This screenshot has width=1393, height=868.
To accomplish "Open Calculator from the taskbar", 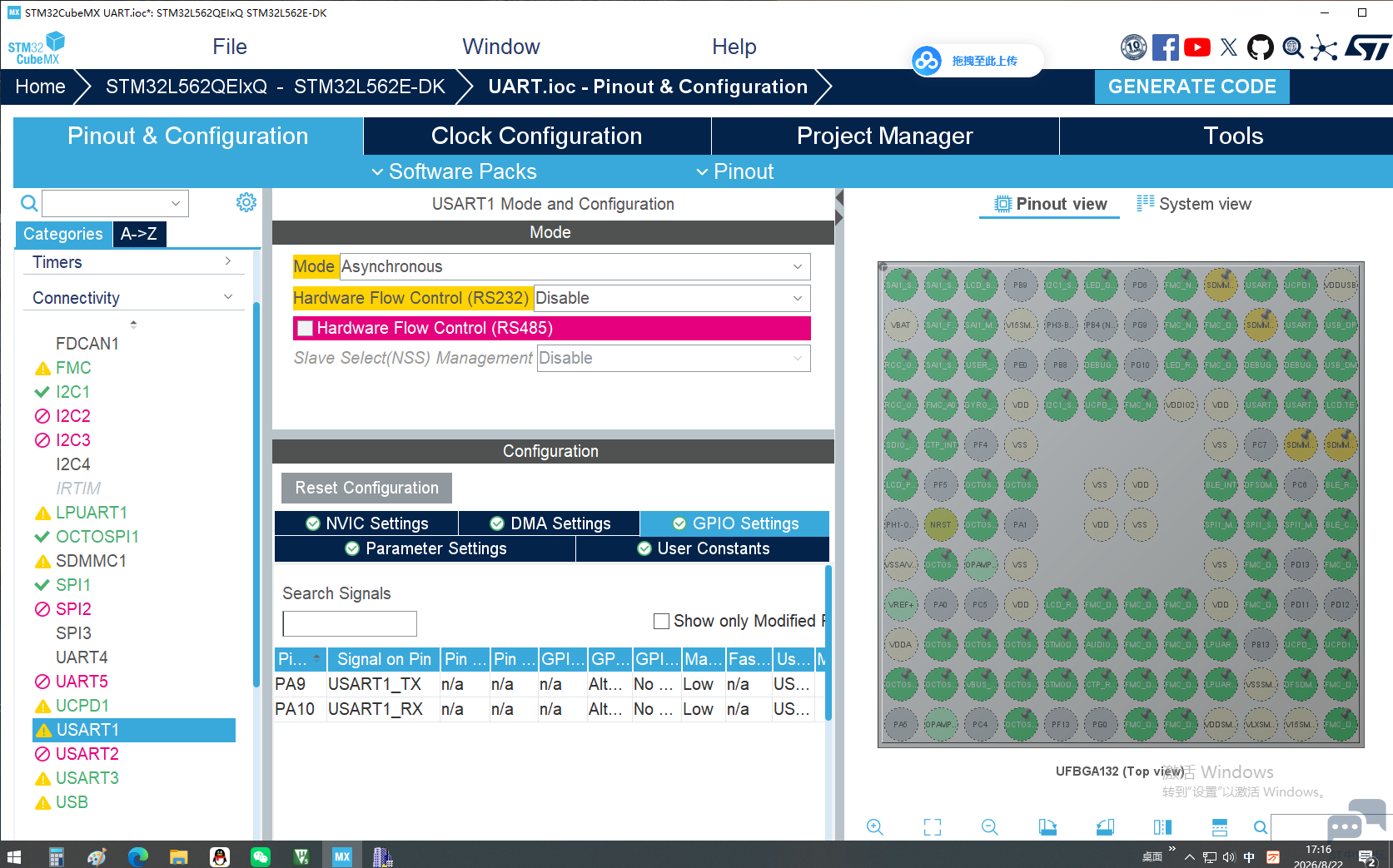I will (57, 856).
